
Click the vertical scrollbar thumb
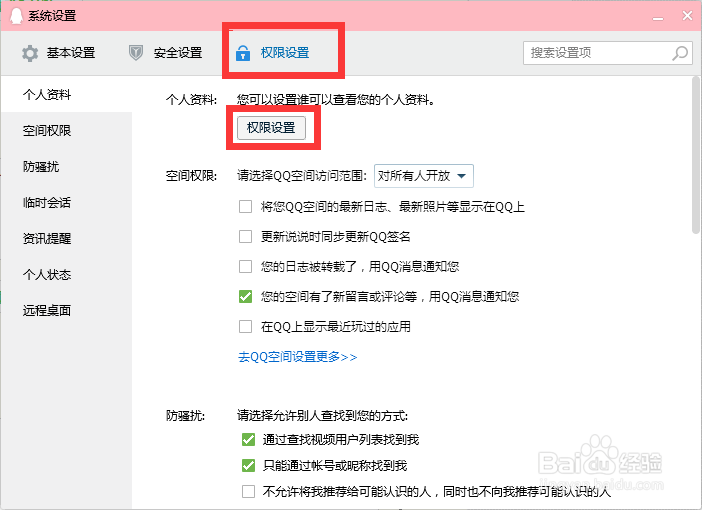click(696, 155)
